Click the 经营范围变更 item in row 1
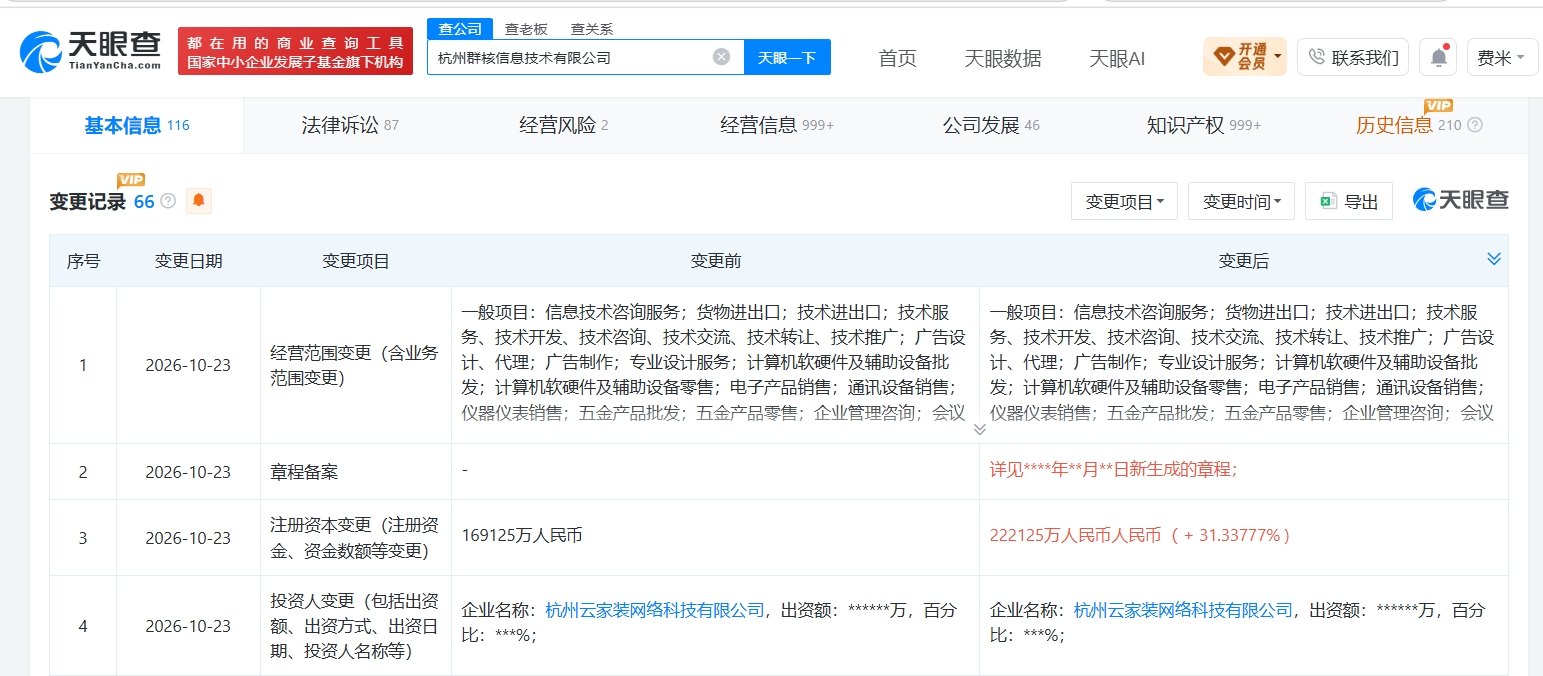This screenshot has height=676, width=1543. click(355, 365)
